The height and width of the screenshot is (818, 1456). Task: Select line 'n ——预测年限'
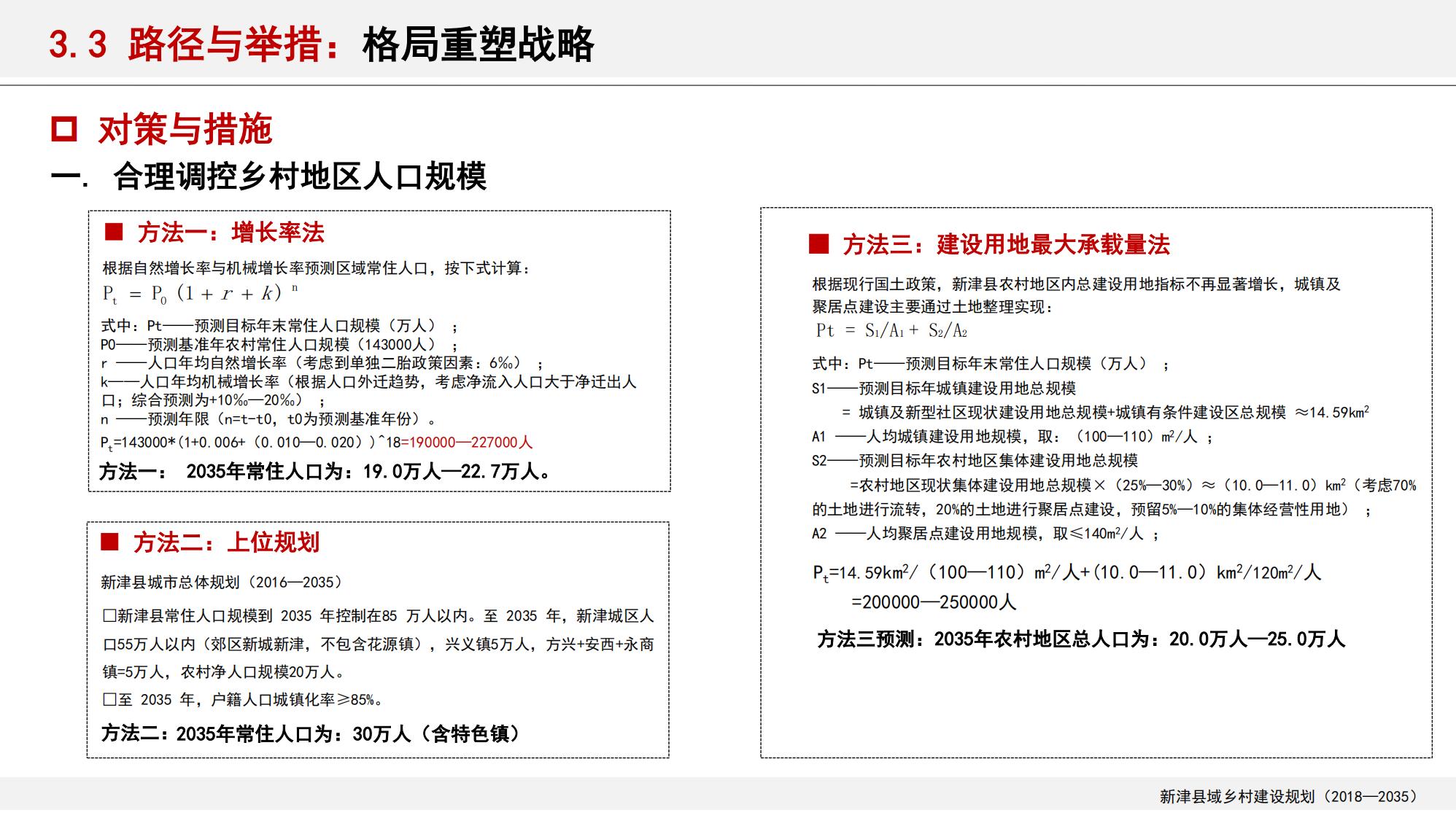tap(268, 419)
